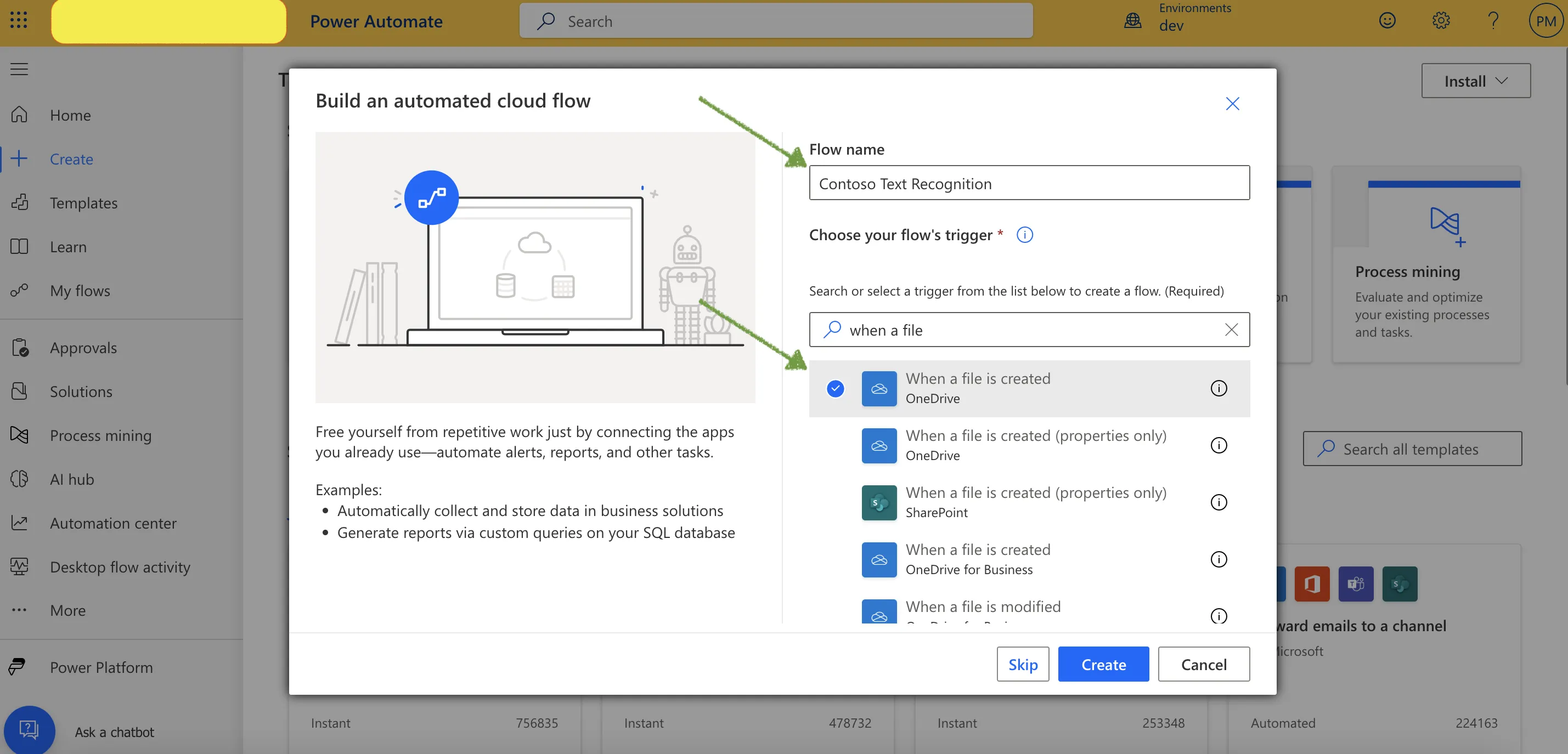Click the Process mining sidebar icon
Viewport: 1568px width, 754px height.
click(x=20, y=435)
